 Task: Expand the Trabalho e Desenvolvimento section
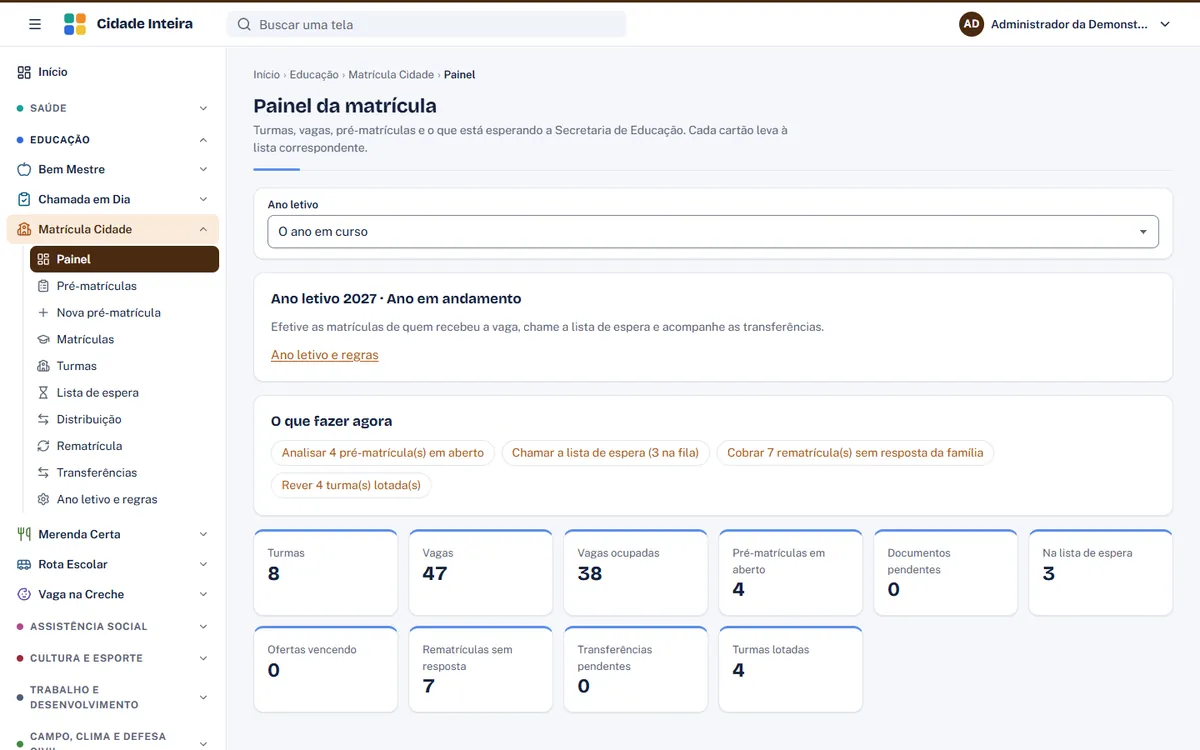pyautogui.click(x=113, y=698)
